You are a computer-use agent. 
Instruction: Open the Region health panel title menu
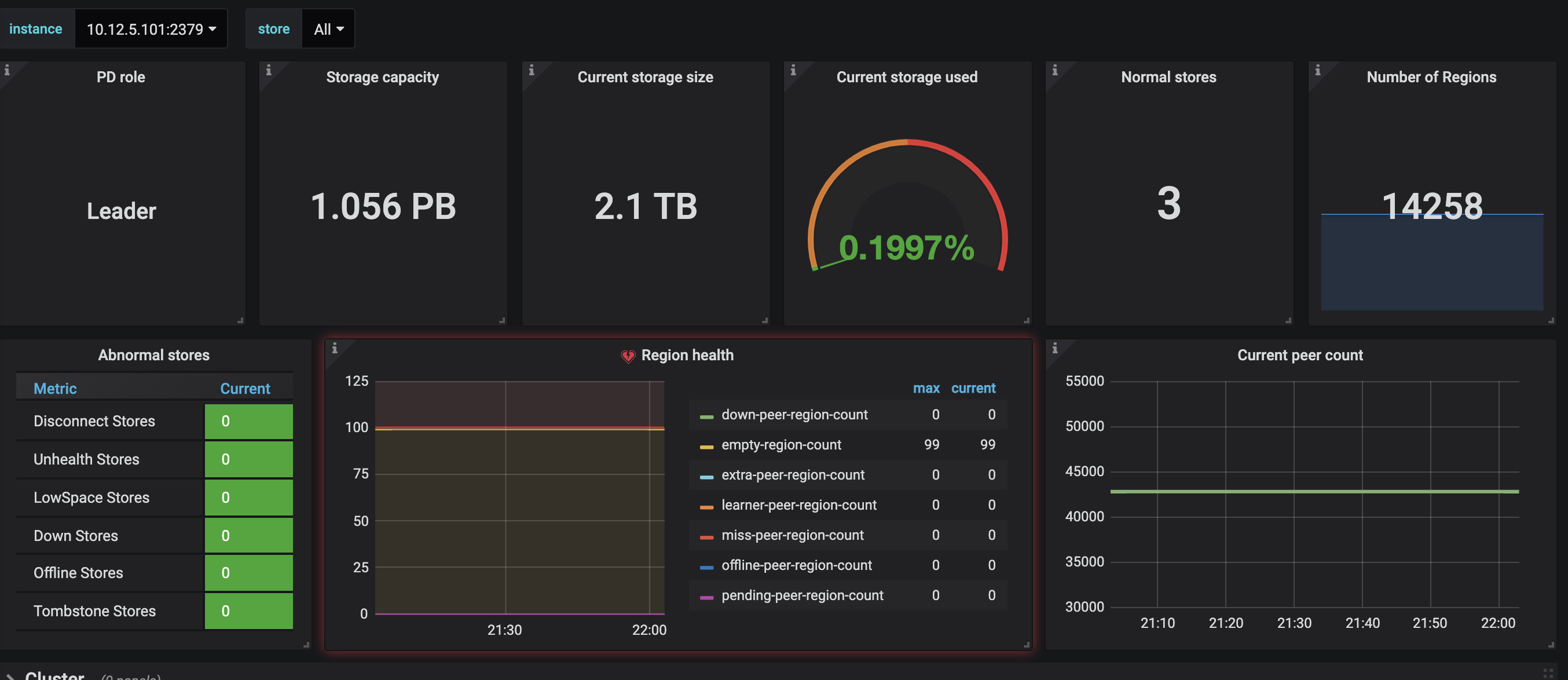687,356
